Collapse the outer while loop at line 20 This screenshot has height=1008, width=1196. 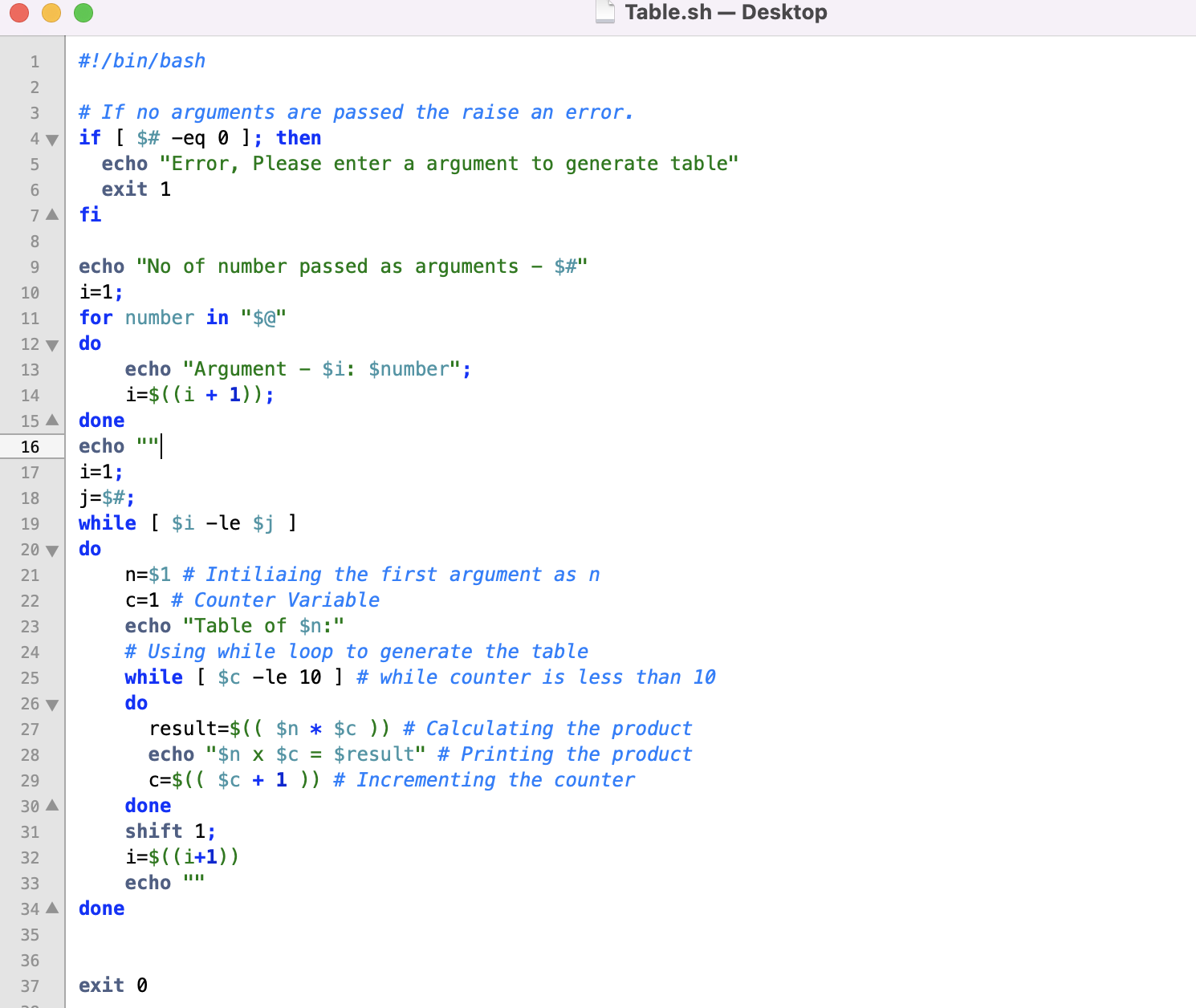(x=51, y=550)
